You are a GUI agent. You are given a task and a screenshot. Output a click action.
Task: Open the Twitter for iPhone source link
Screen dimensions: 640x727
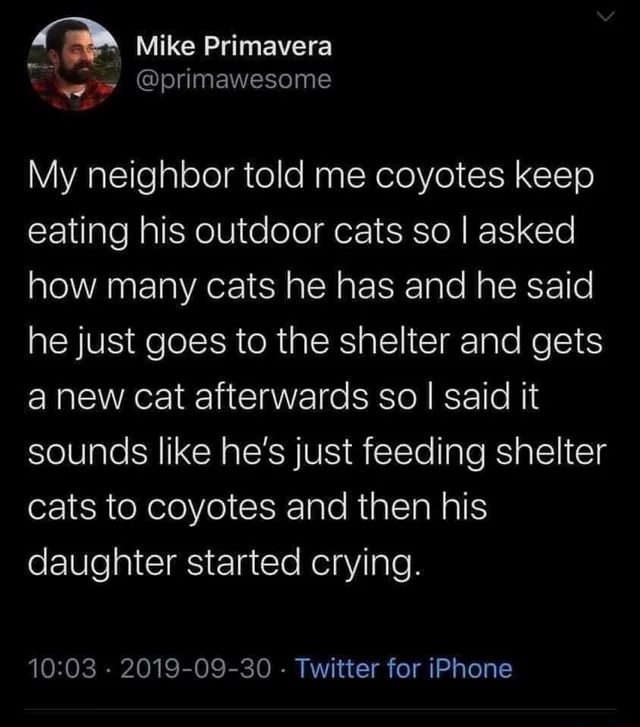coord(405,668)
